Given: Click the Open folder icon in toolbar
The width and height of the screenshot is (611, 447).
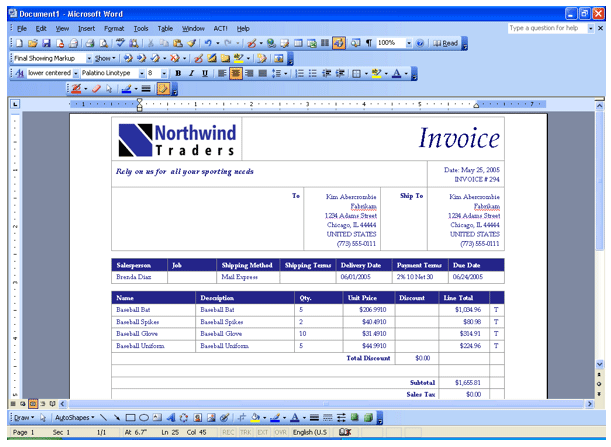Looking at the screenshot, I should (31, 43).
